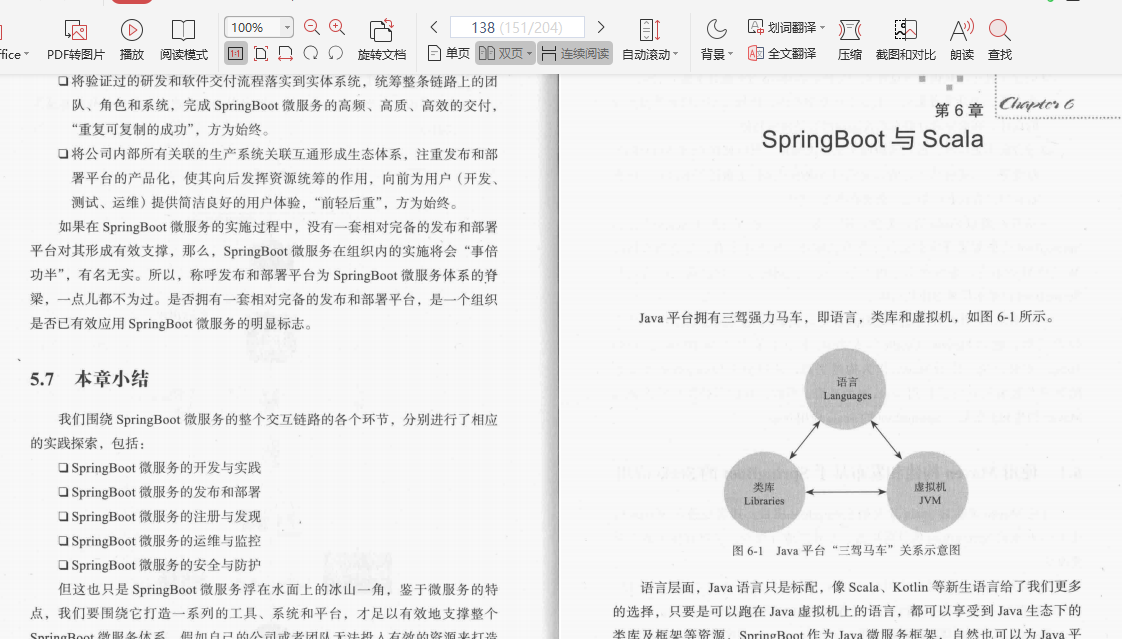Set actual size with the 1:1 icon

pos(235,54)
